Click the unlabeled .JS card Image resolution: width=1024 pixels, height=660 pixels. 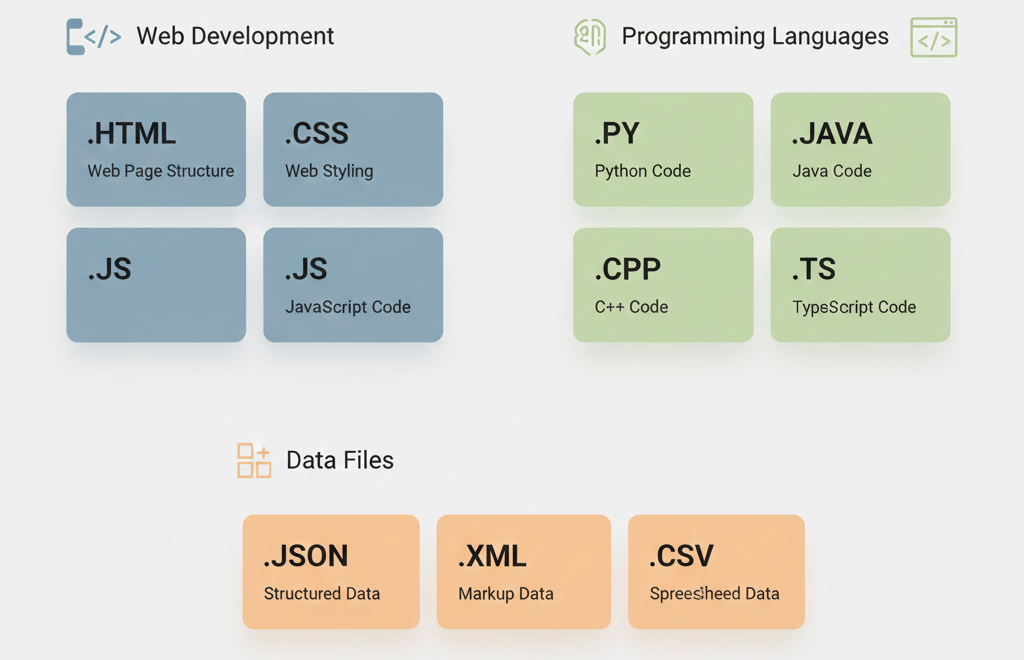[155, 284]
